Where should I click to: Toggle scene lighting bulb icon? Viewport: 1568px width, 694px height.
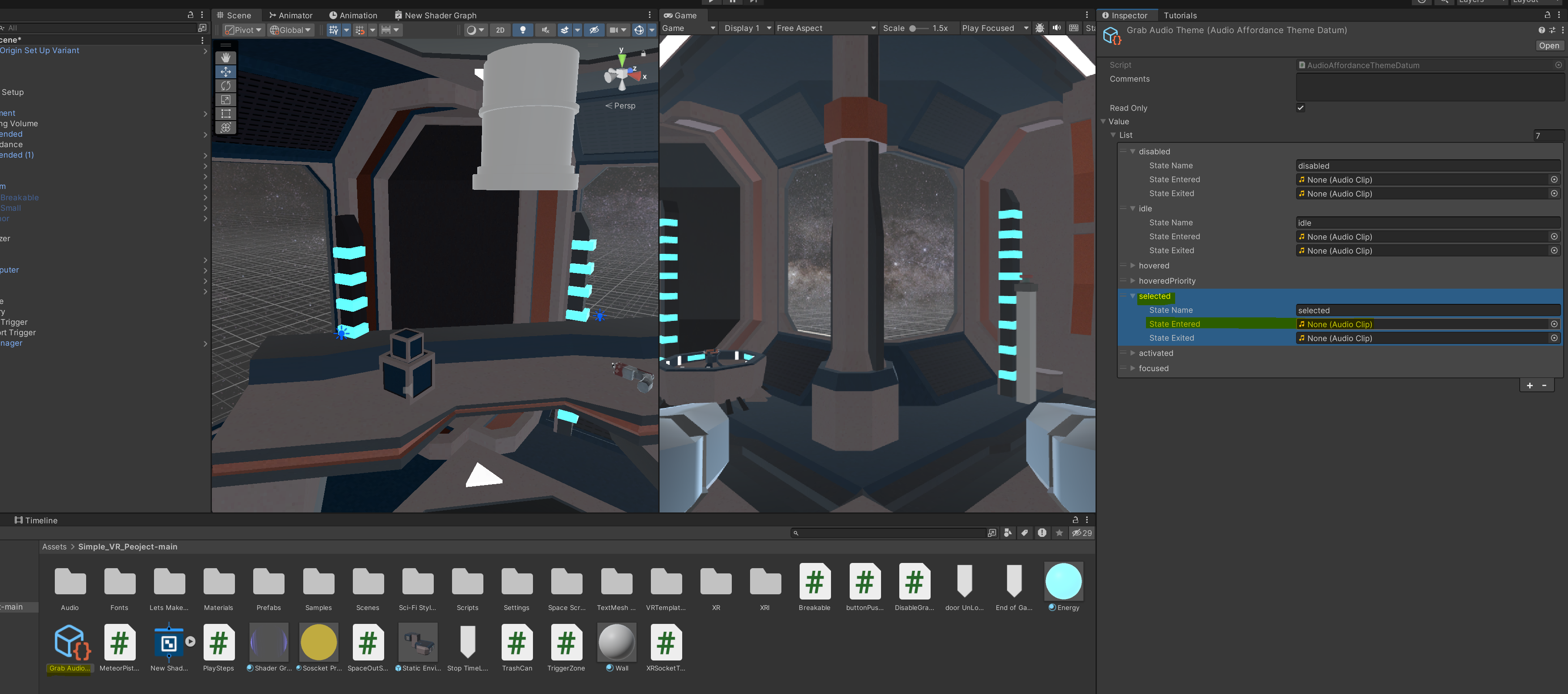(x=522, y=30)
